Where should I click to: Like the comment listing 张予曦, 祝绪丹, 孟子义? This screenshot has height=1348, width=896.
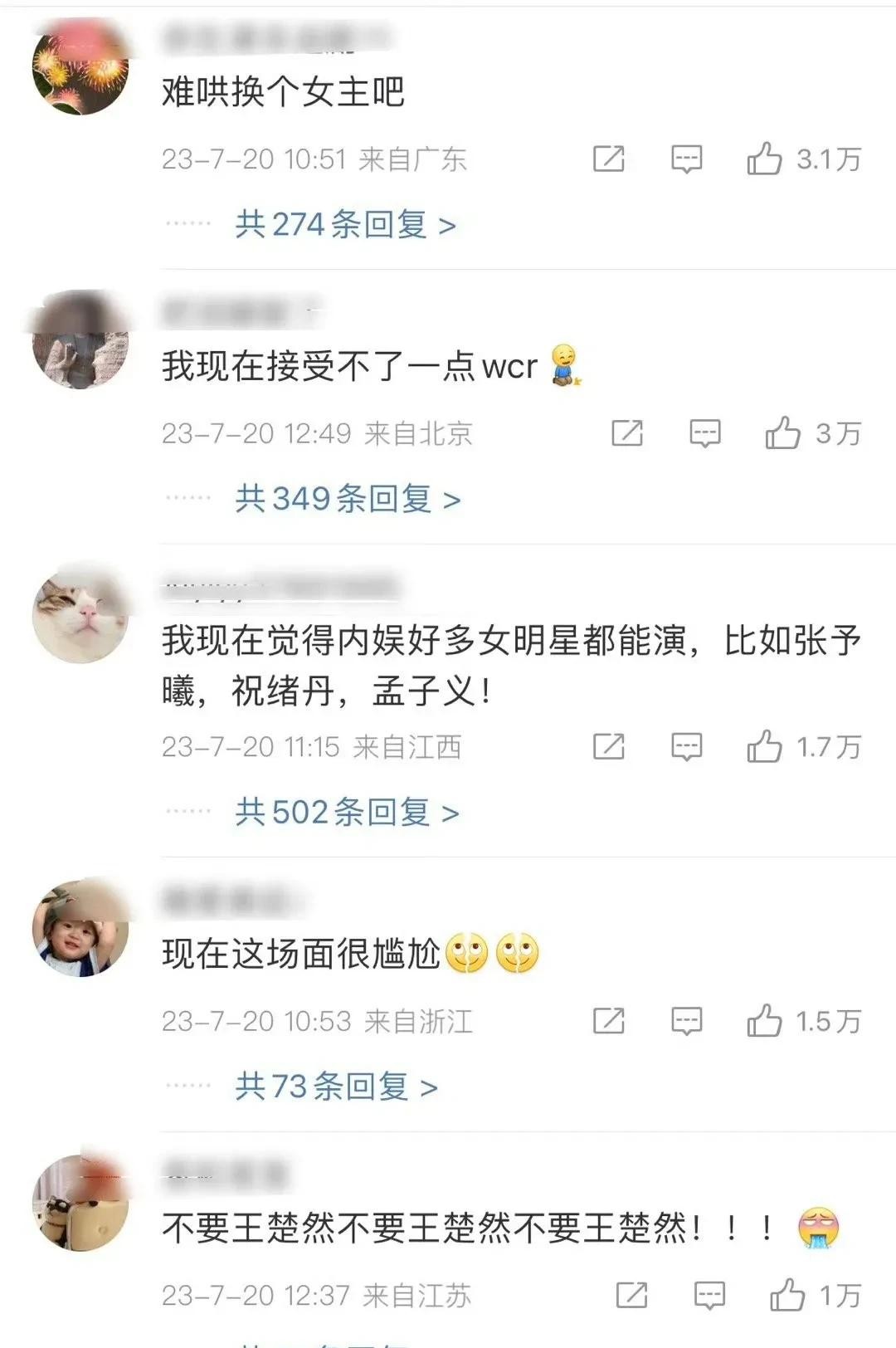pyautogui.click(x=764, y=746)
